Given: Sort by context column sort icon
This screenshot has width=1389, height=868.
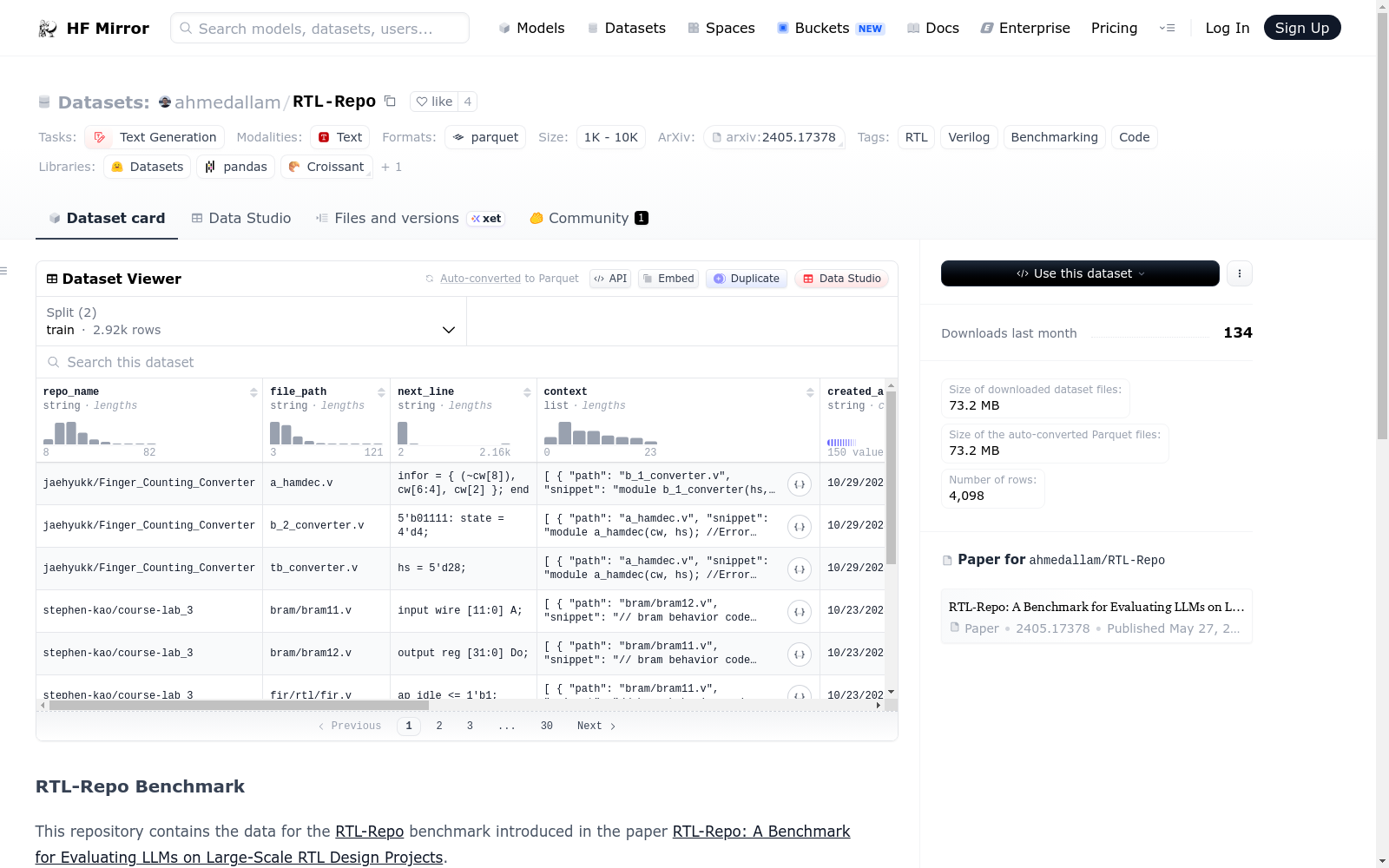Looking at the screenshot, I should click(810, 392).
